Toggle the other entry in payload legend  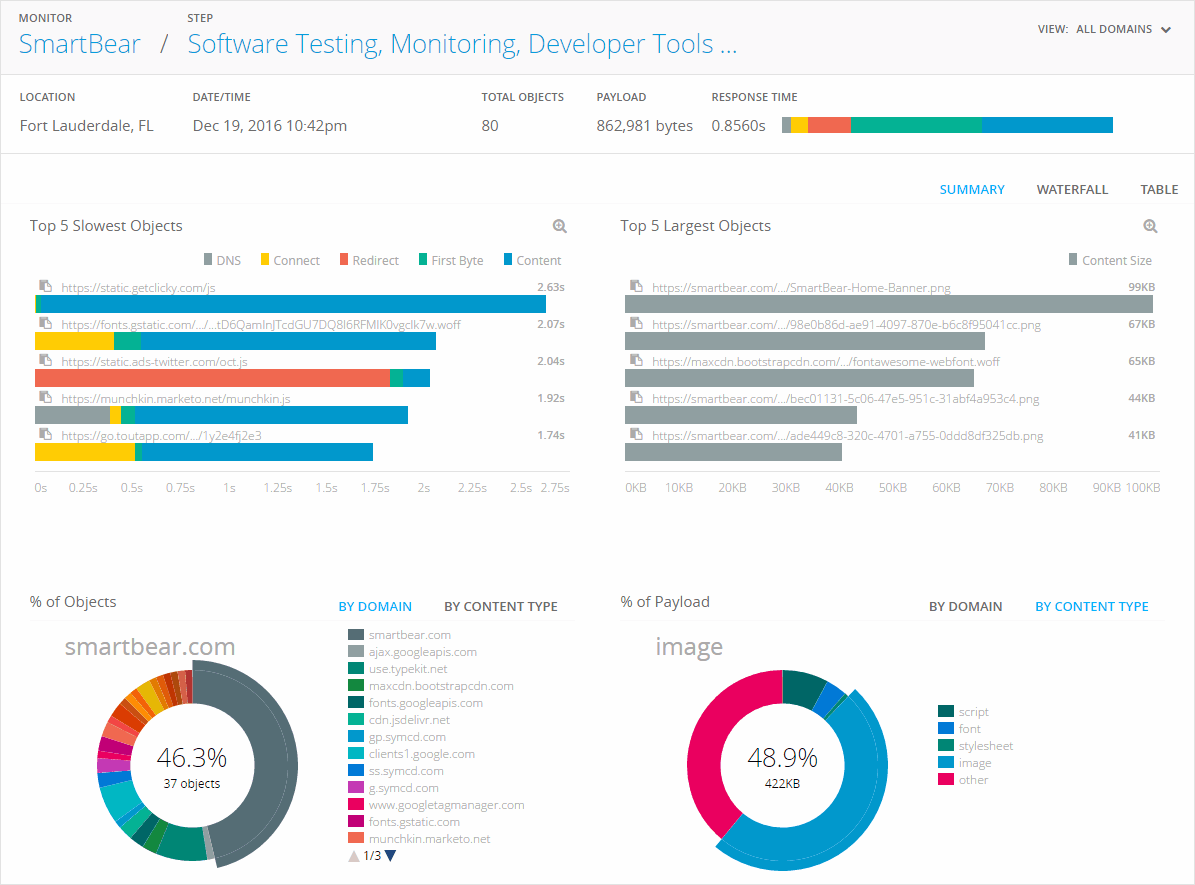point(964,780)
